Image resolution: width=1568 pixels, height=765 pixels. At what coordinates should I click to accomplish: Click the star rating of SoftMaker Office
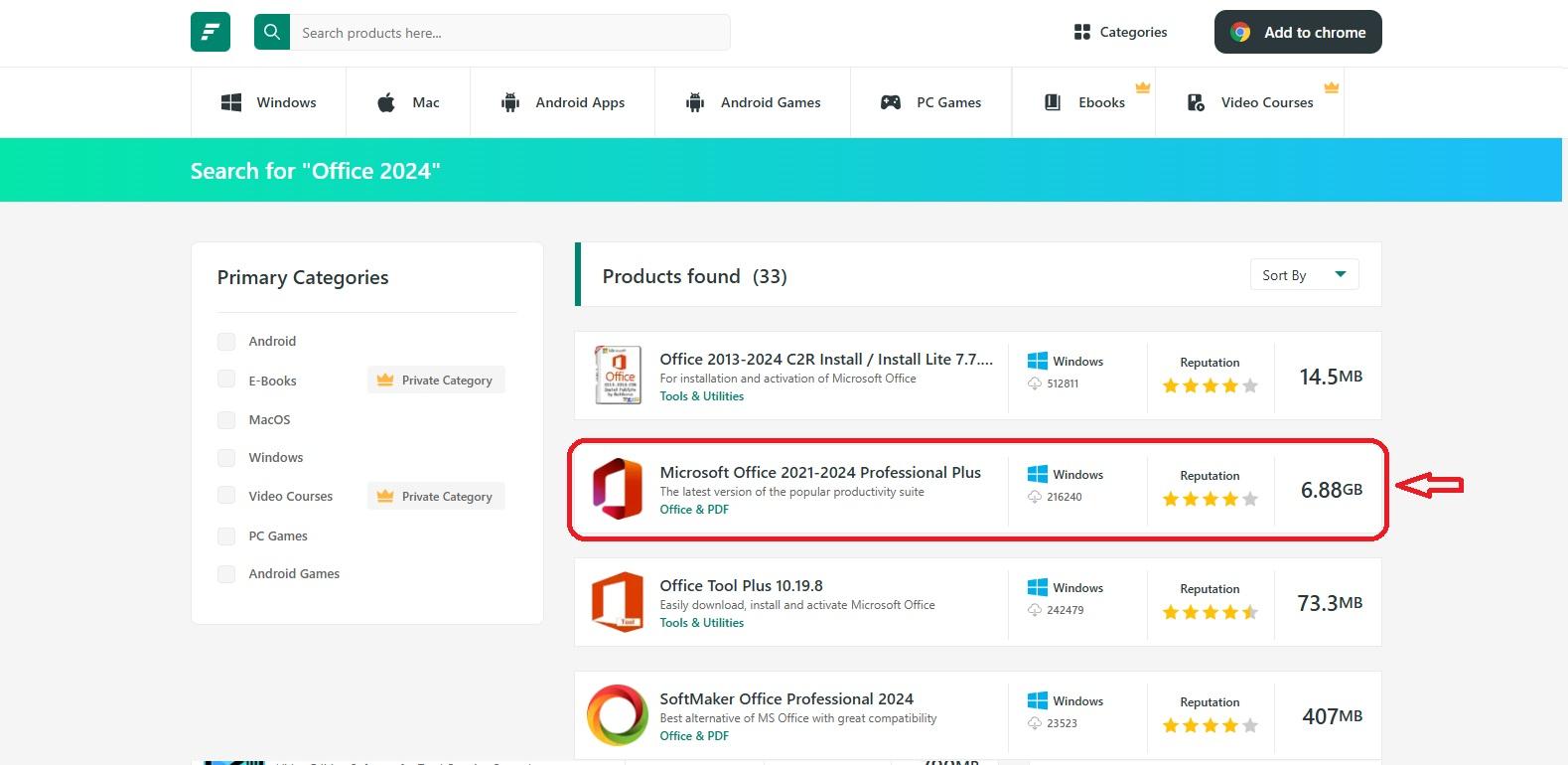(1210, 725)
